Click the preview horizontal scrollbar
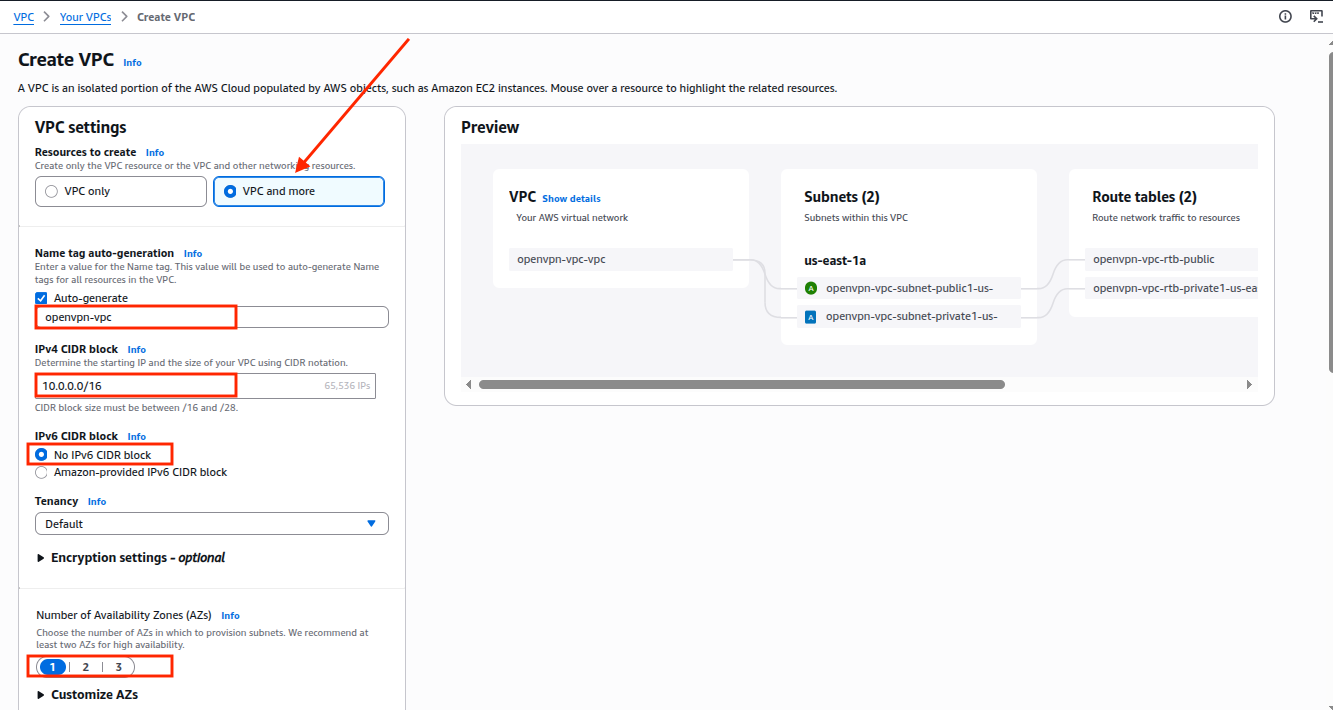 (741, 384)
